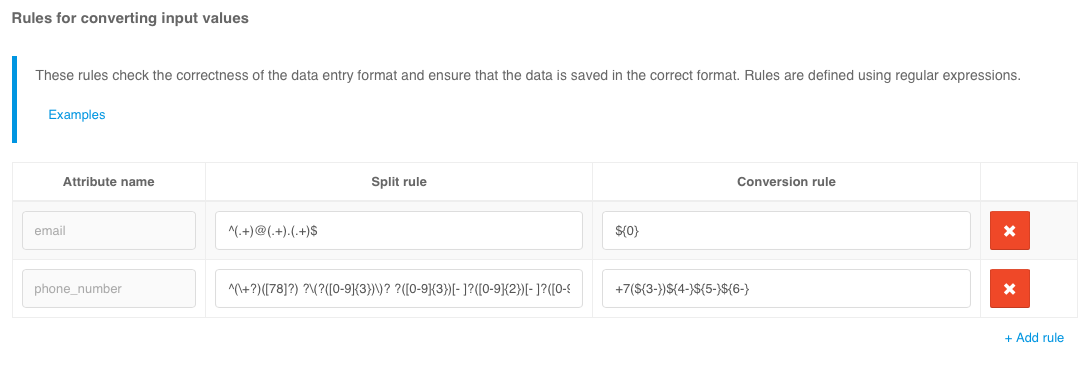
Task: Click the plus sign before Add rule
Action: tap(1008, 338)
